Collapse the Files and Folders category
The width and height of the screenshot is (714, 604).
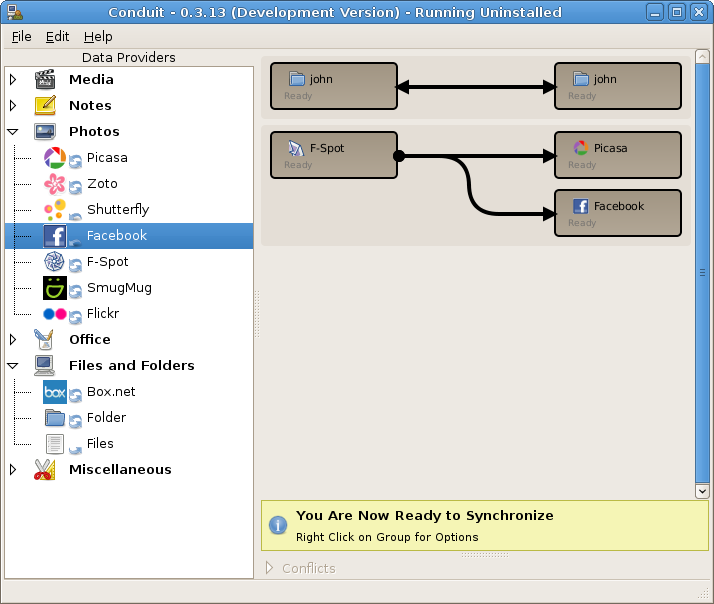click(13, 366)
